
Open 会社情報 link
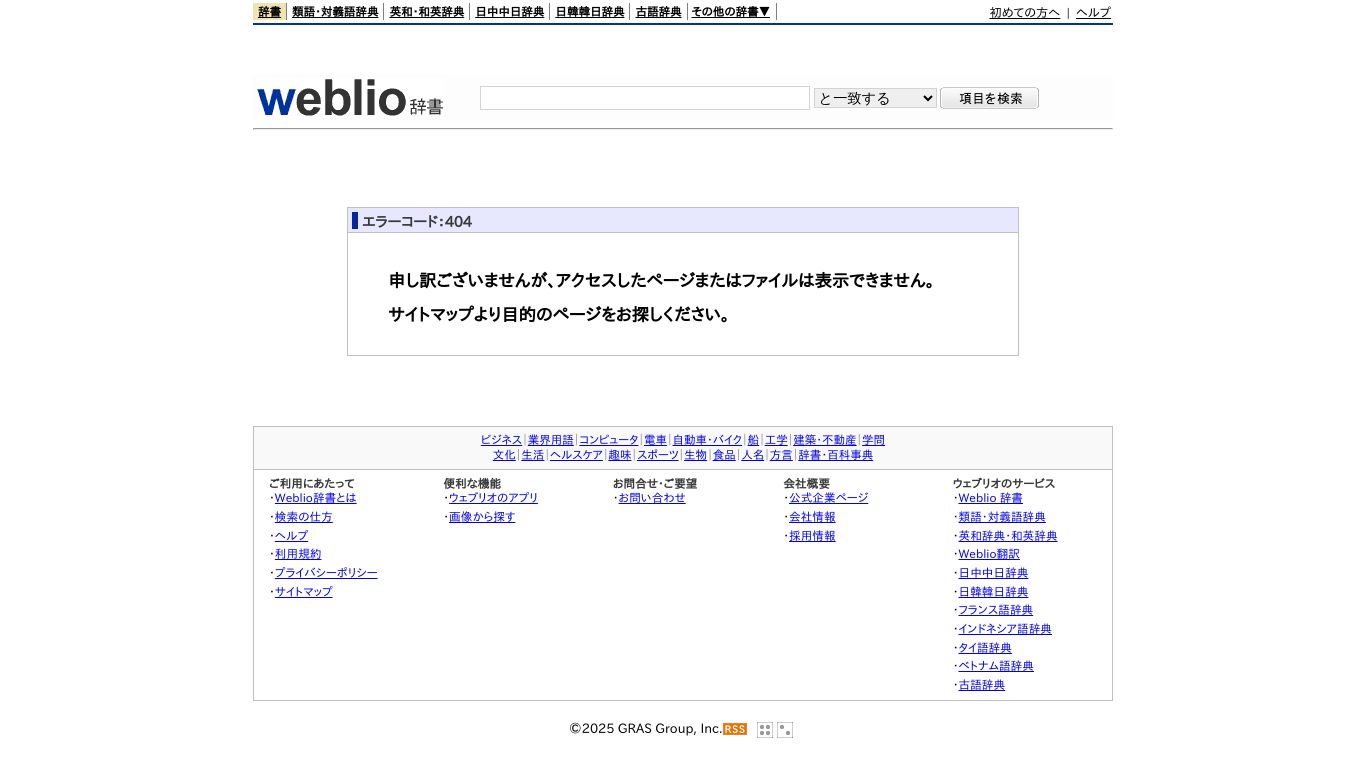(812, 517)
